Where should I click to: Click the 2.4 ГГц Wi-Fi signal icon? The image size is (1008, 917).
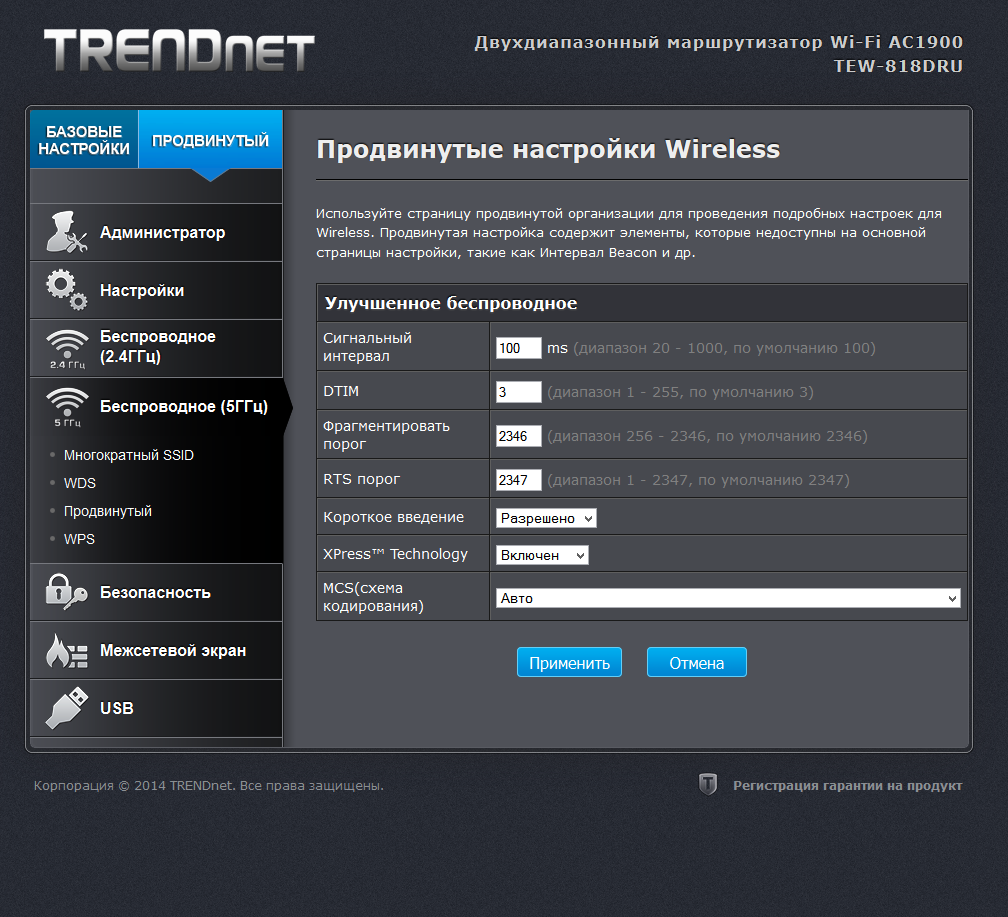67,349
